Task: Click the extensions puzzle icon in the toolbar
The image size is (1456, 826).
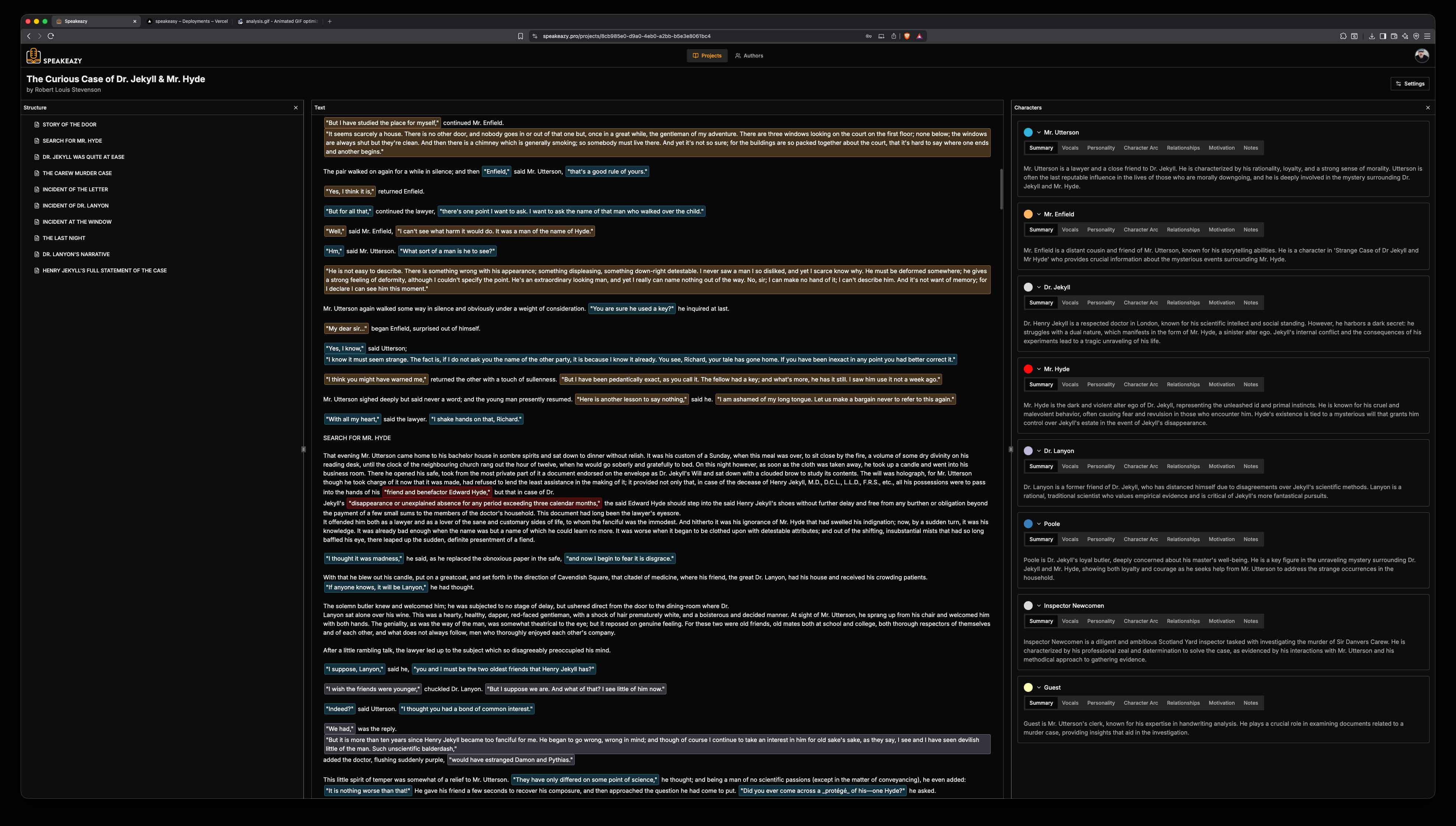Action: (x=1343, y=36)
